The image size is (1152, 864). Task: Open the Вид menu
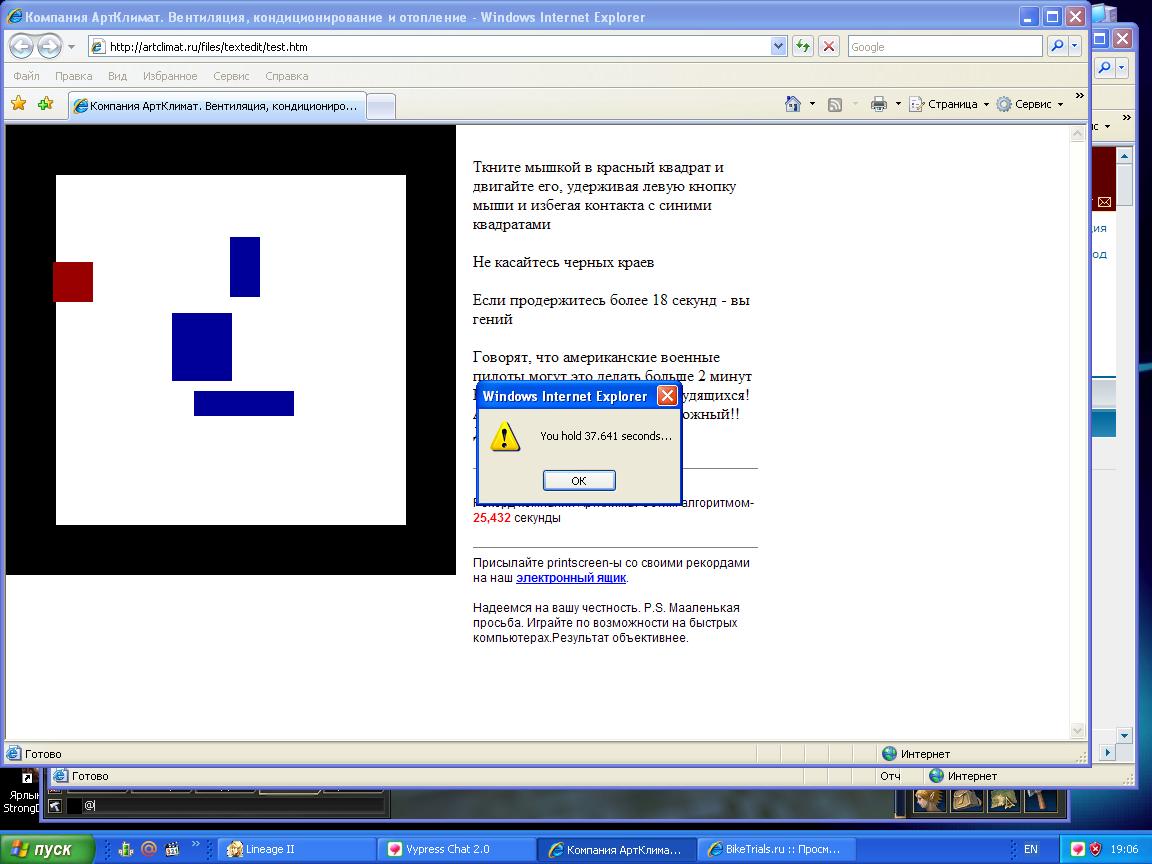pos(117,76)
